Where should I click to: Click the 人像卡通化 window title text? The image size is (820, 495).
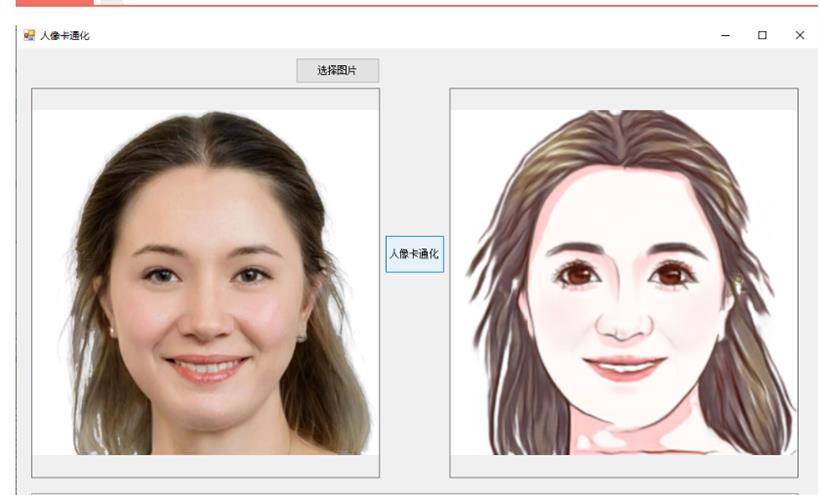click(x=65, y=36)
